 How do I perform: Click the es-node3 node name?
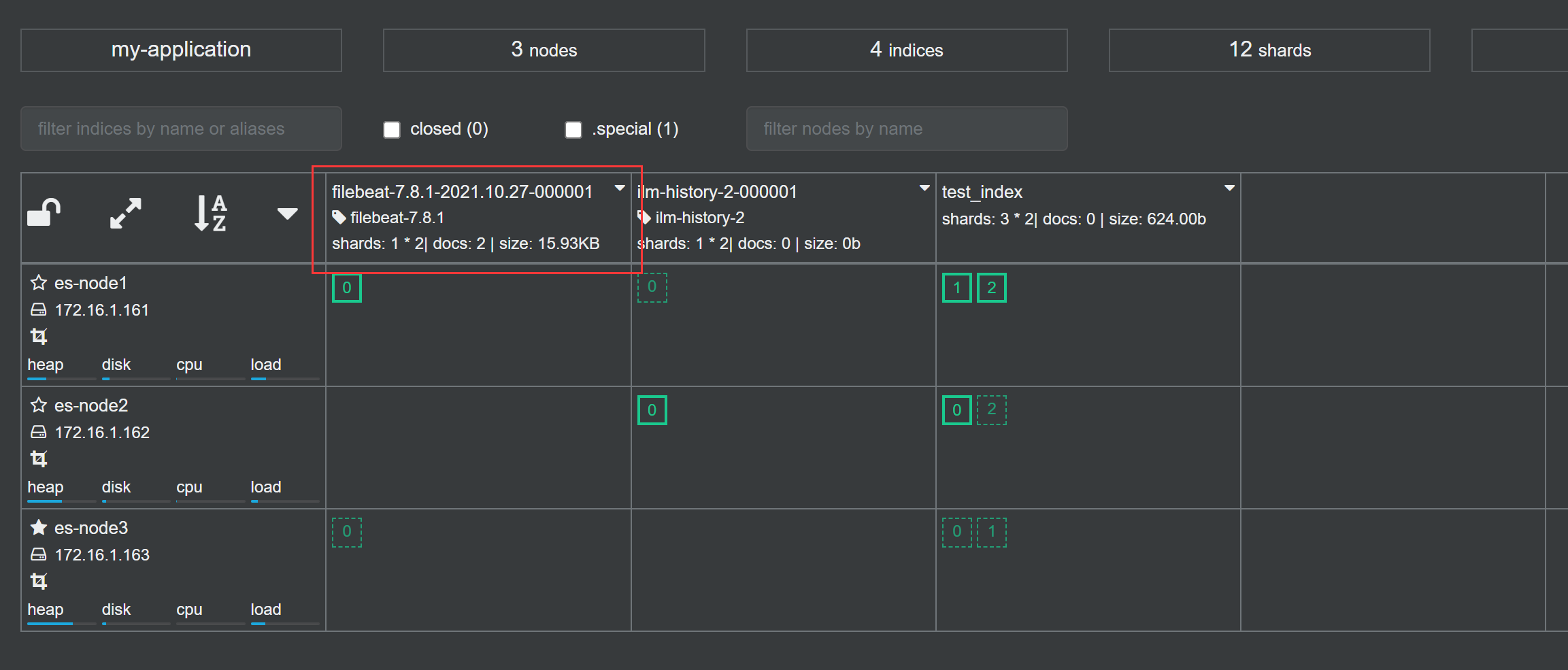91,528
